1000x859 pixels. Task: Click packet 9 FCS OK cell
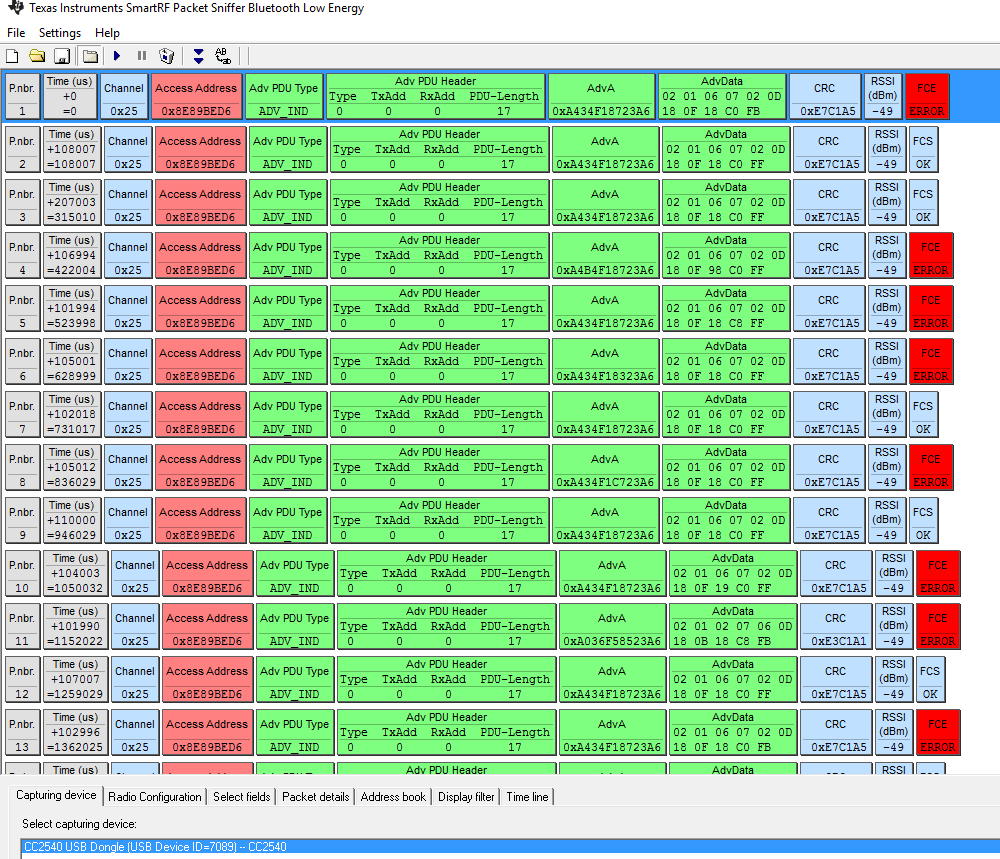pos(923,520)
